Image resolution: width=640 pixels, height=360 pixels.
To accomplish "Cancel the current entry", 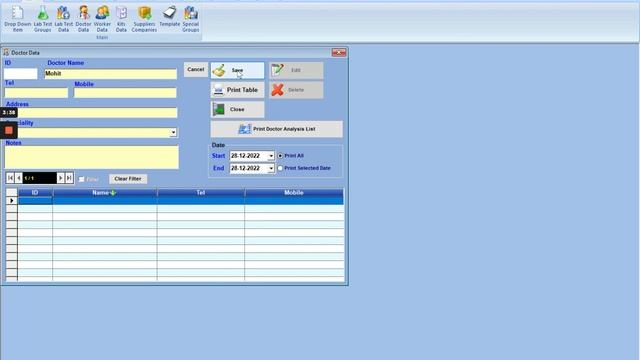I will tap(196, 69).
